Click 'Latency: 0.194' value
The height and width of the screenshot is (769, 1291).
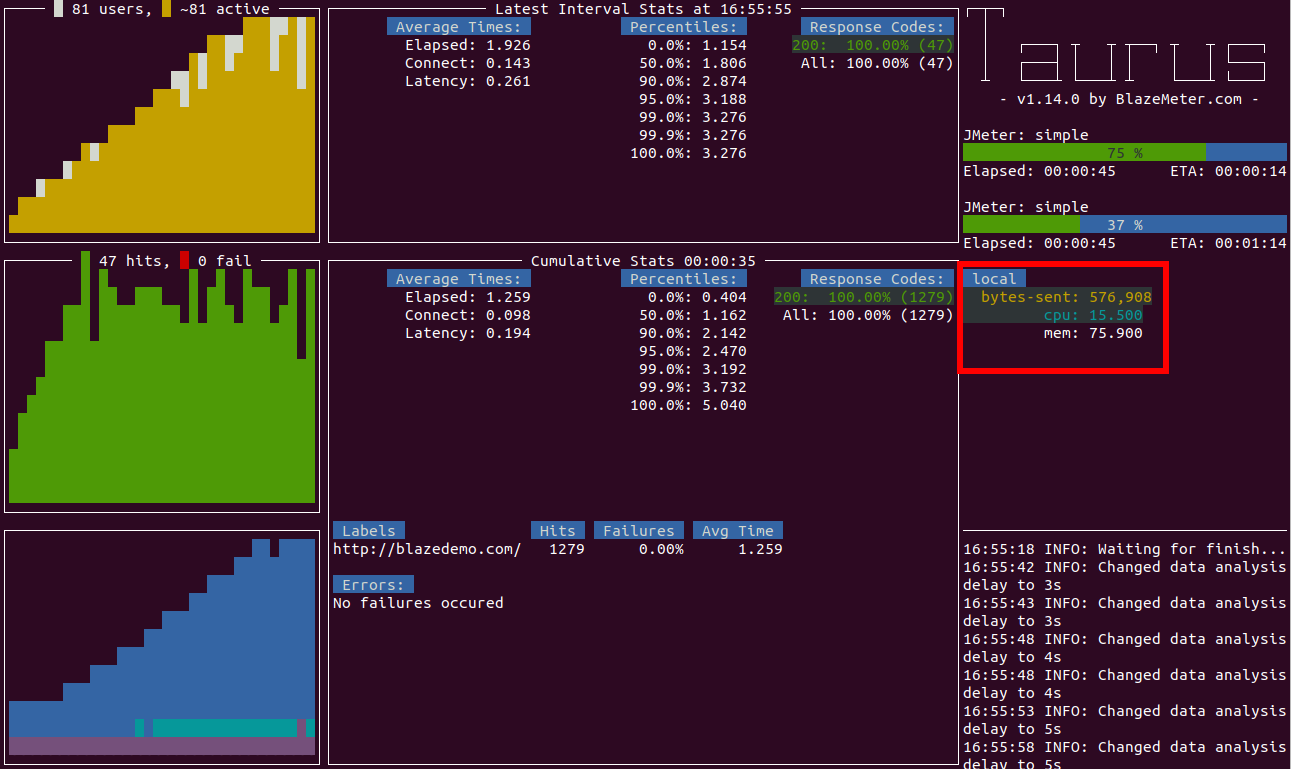click(468, 333)
